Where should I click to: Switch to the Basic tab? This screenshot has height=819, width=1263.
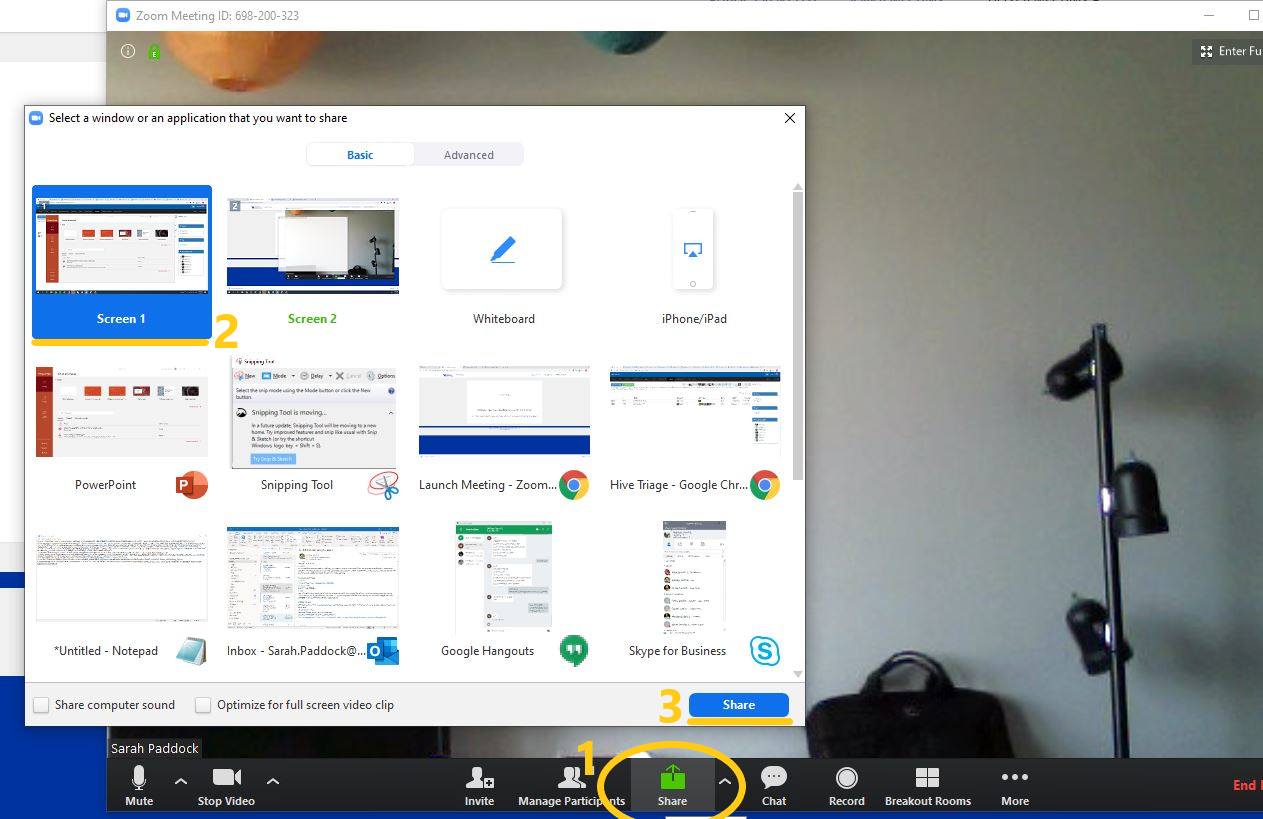tap(360, 155)
